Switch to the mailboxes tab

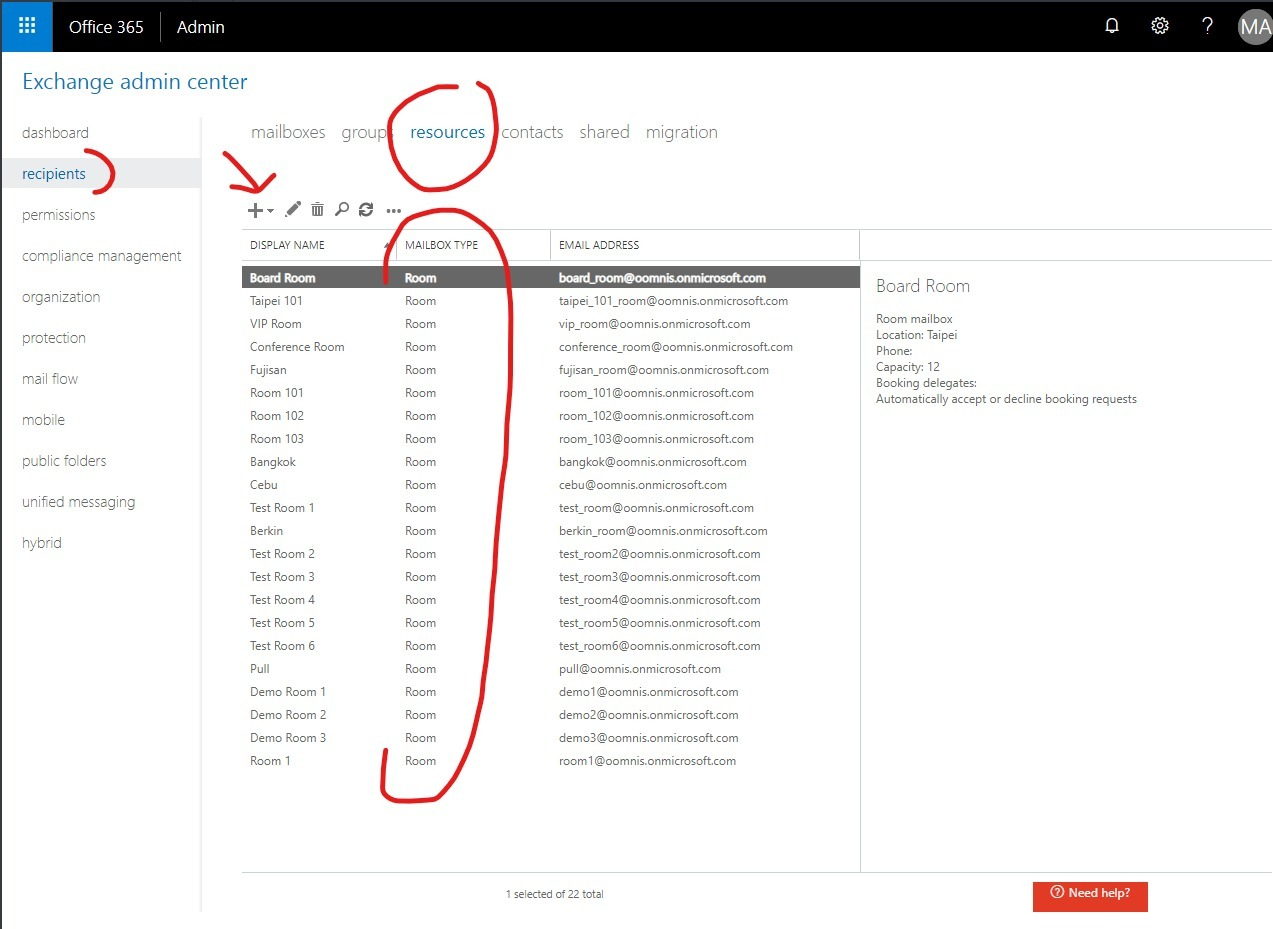(288, 132)
